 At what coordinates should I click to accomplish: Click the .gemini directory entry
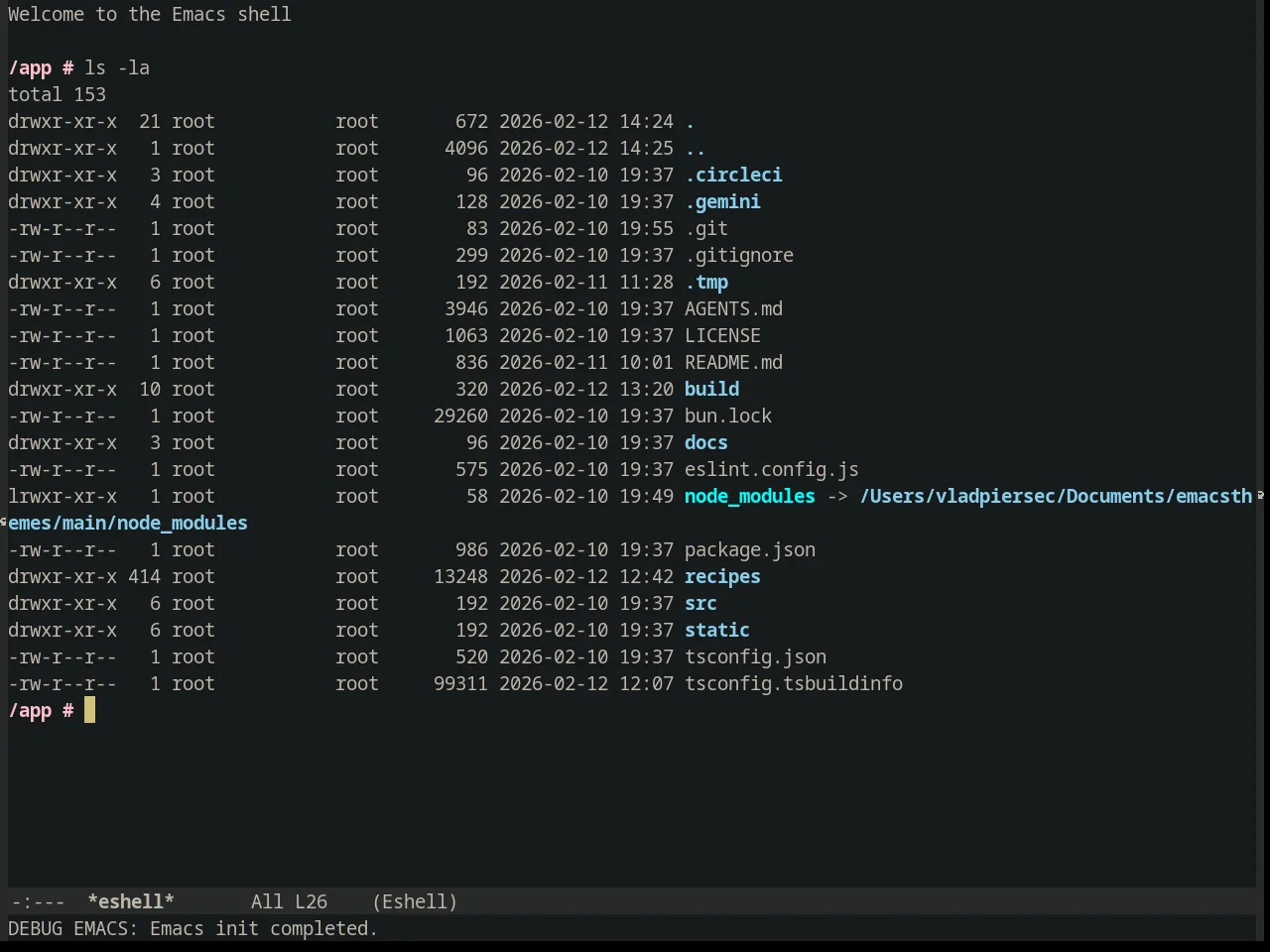[x=722, y=202]
